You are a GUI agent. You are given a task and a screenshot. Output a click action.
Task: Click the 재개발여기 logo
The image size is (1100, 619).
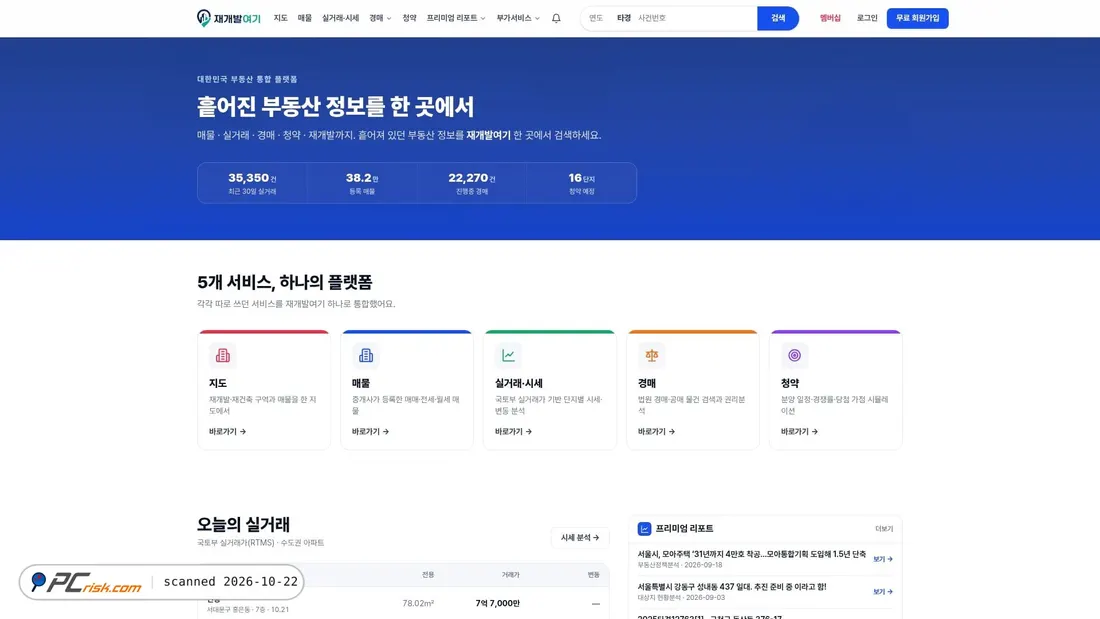(x=229, y=18)
